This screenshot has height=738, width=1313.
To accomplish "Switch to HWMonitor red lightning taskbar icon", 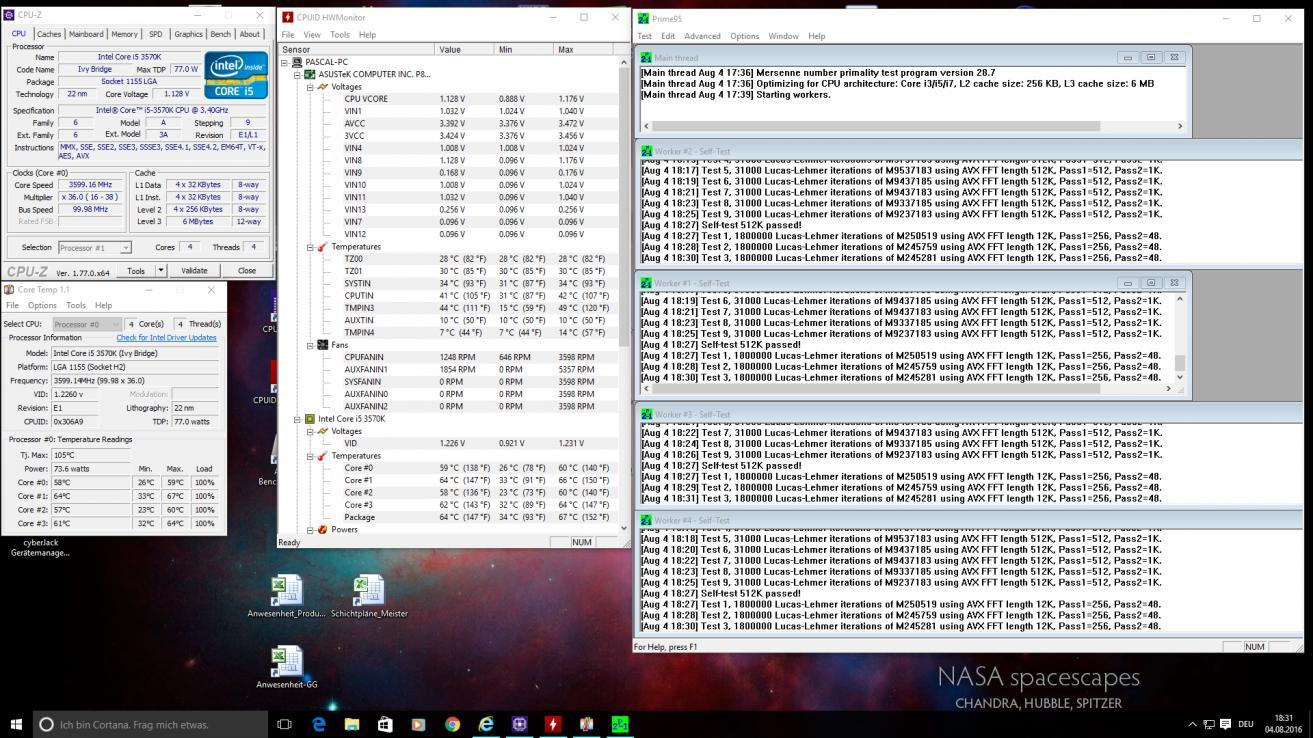I will click(553, 724).
